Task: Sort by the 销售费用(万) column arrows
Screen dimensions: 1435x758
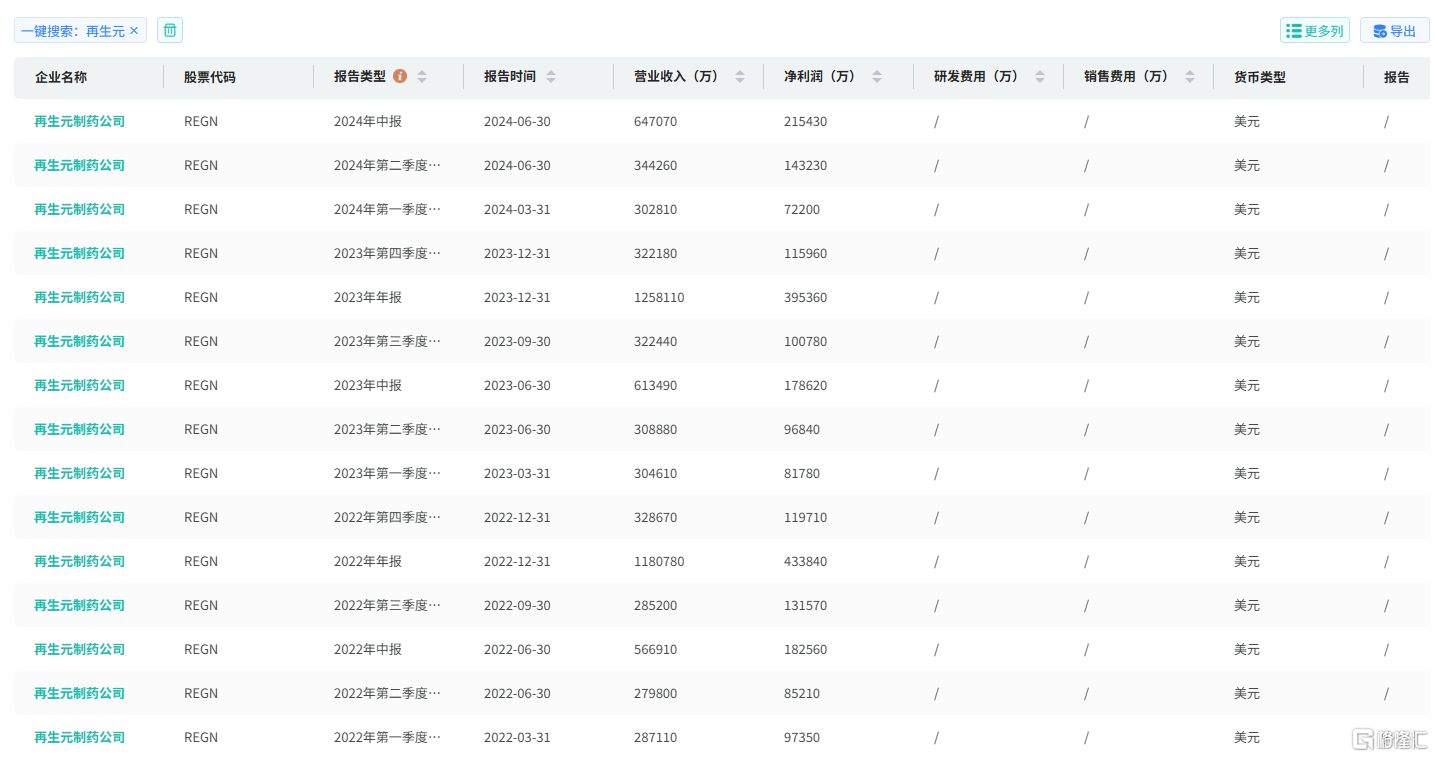Action: point(1190,76)
